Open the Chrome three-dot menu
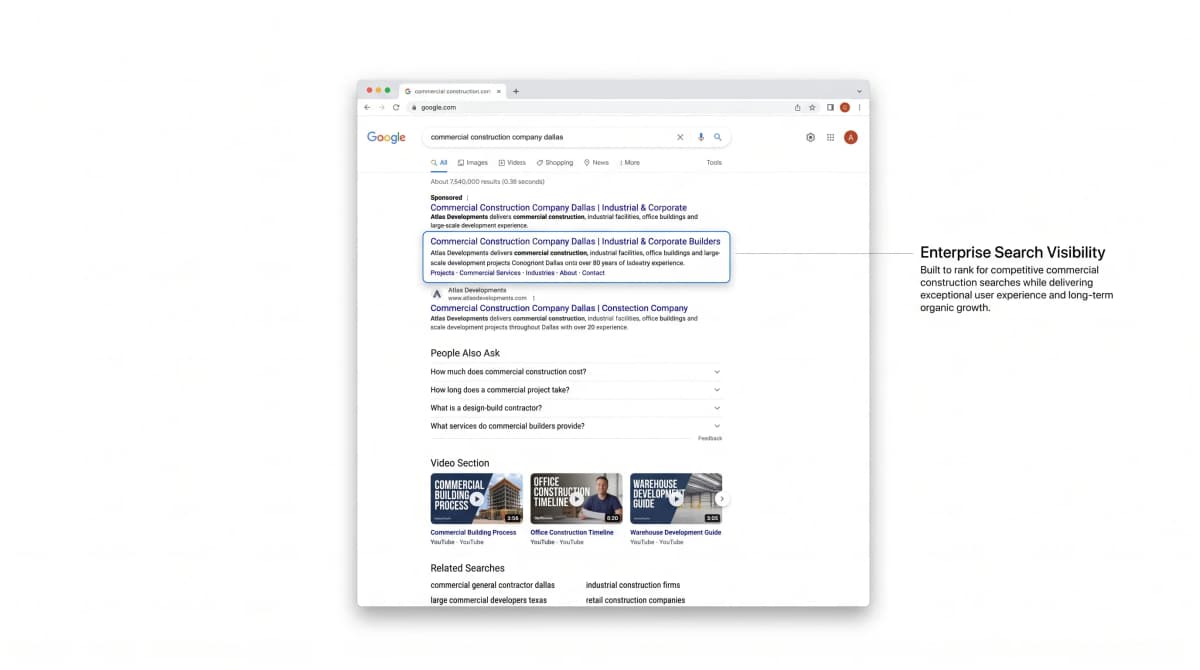The width and height of the screenshot is (1200, 670). 859,107
